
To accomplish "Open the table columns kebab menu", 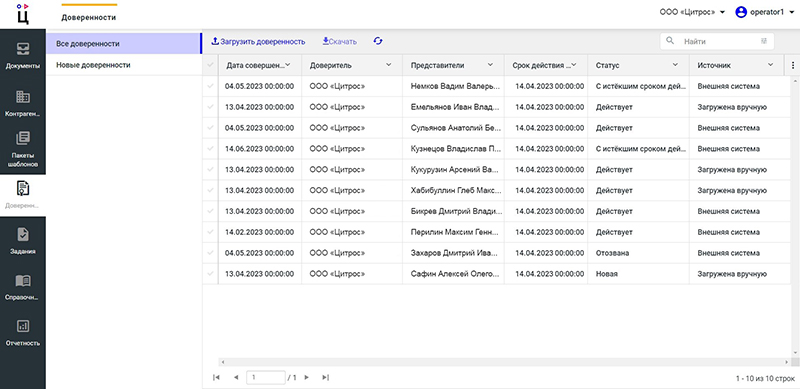I will (x=792, y=65).
